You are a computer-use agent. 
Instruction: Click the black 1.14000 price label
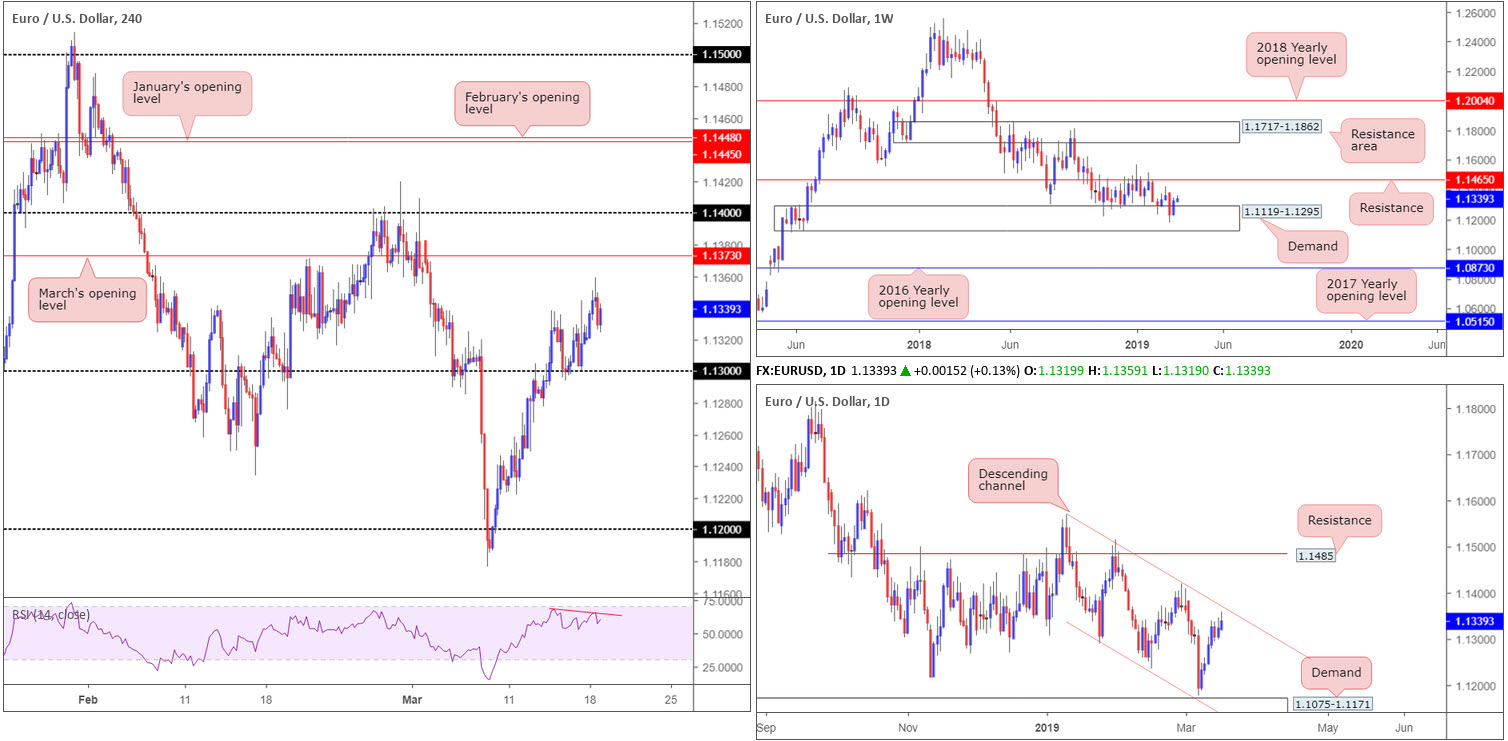coord(723,213)
